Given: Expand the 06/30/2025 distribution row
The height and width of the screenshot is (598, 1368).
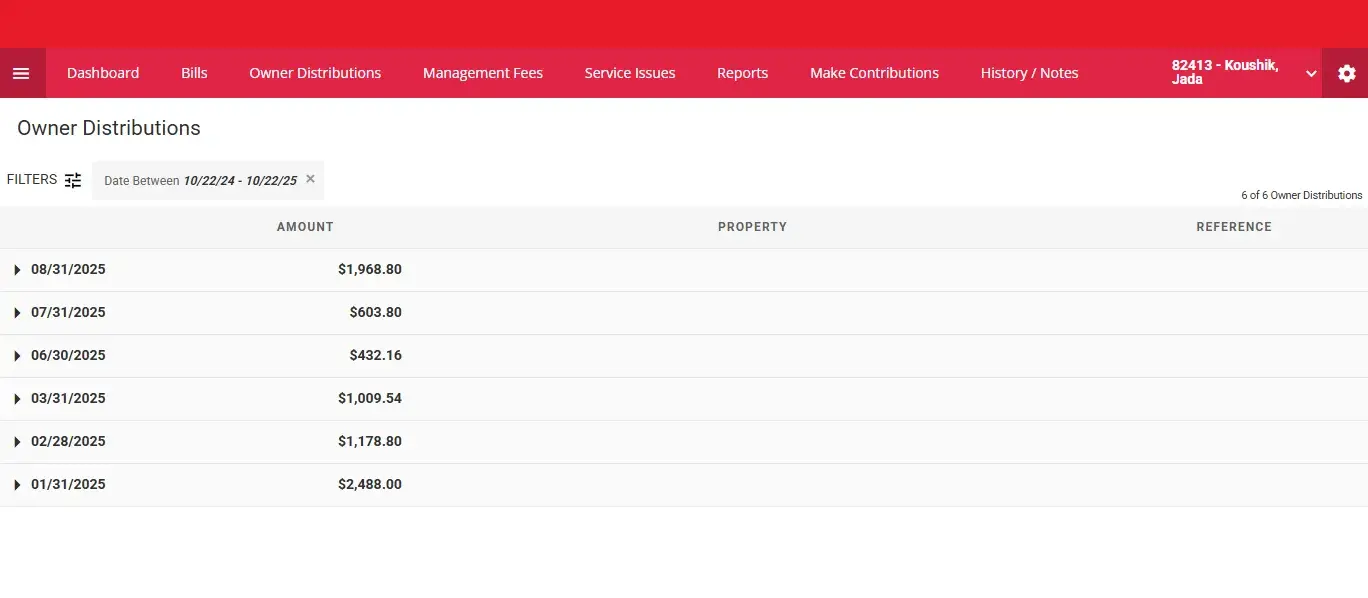Looking at the screenshot, I should (x=17, y=356).
